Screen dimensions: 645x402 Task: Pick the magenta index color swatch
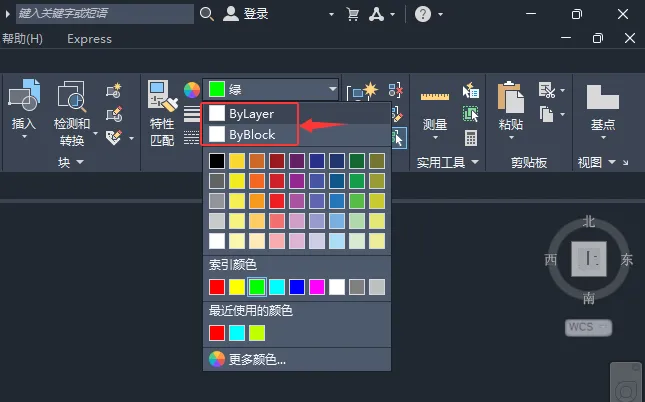pos(317,287)
